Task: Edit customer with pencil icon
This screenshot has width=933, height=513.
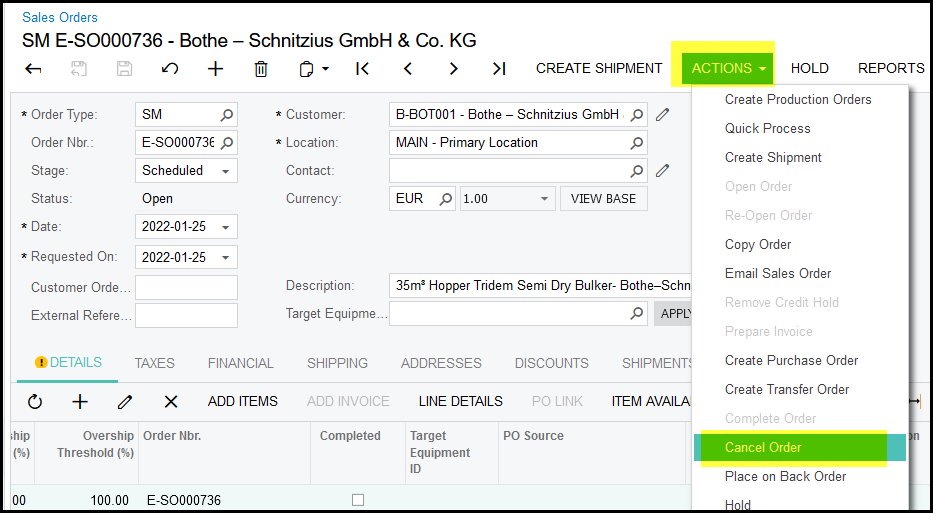Action: pos(662,114)
